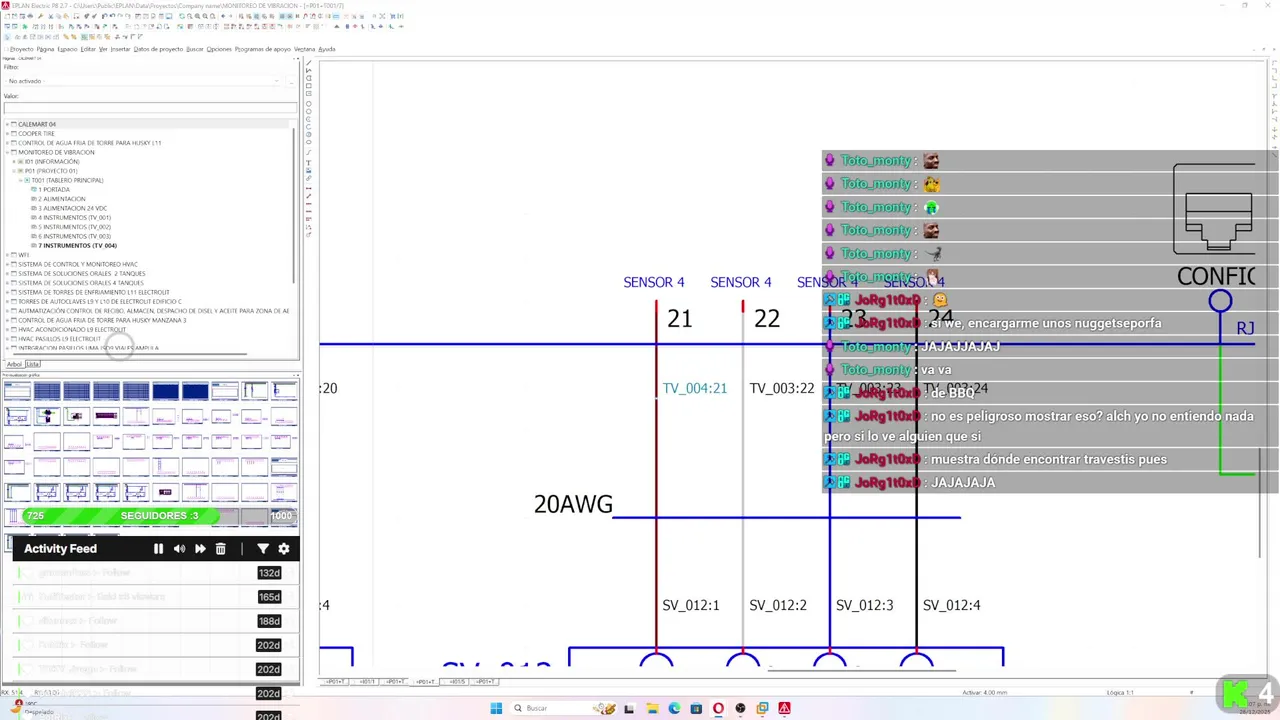Select SISTEMA DE SOLUCIONES ORALES 4 TANQUES
This screenshot has height=720, width=1280.
coord(81,283)
